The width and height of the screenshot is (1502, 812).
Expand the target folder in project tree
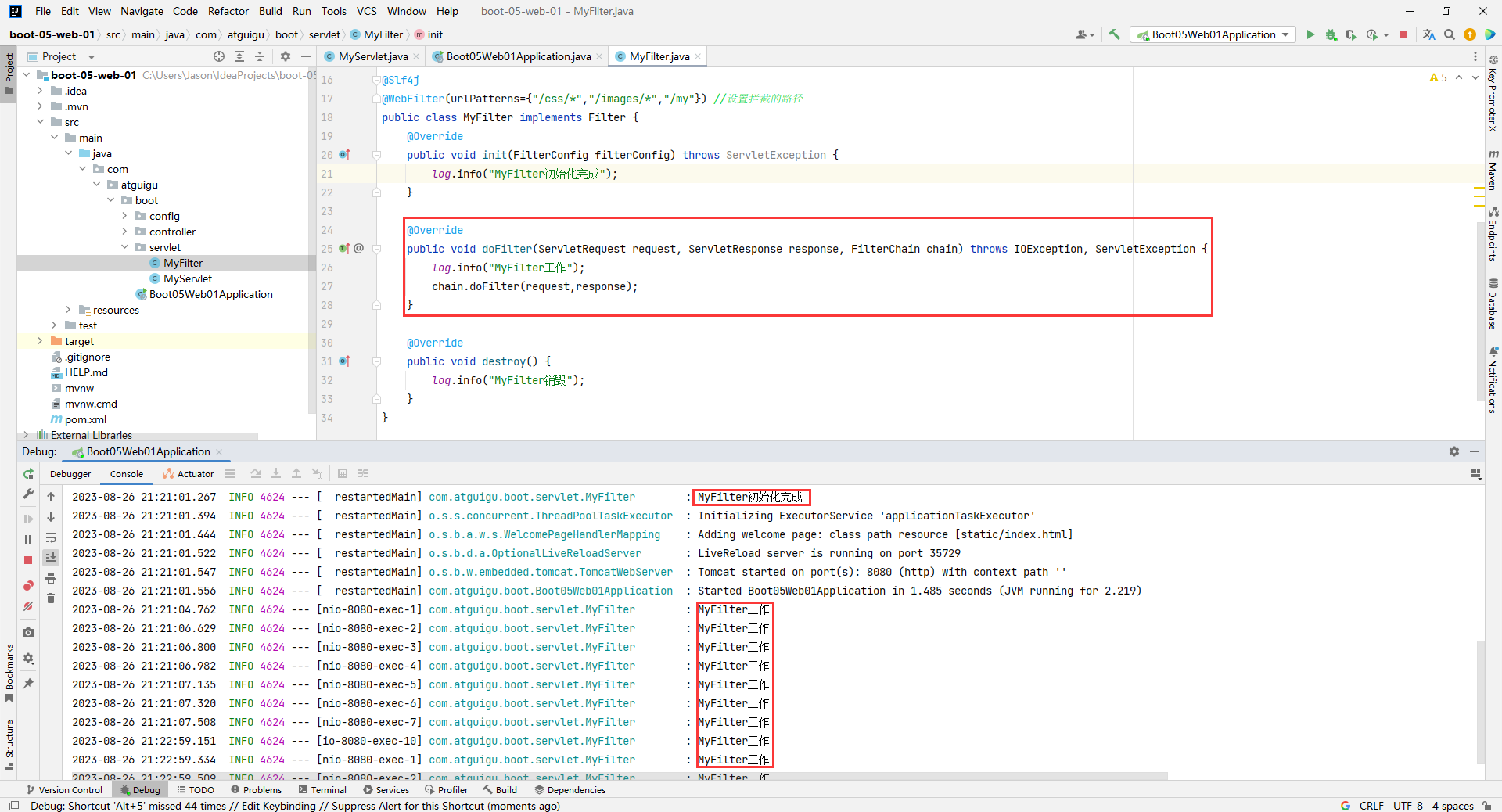40,341
